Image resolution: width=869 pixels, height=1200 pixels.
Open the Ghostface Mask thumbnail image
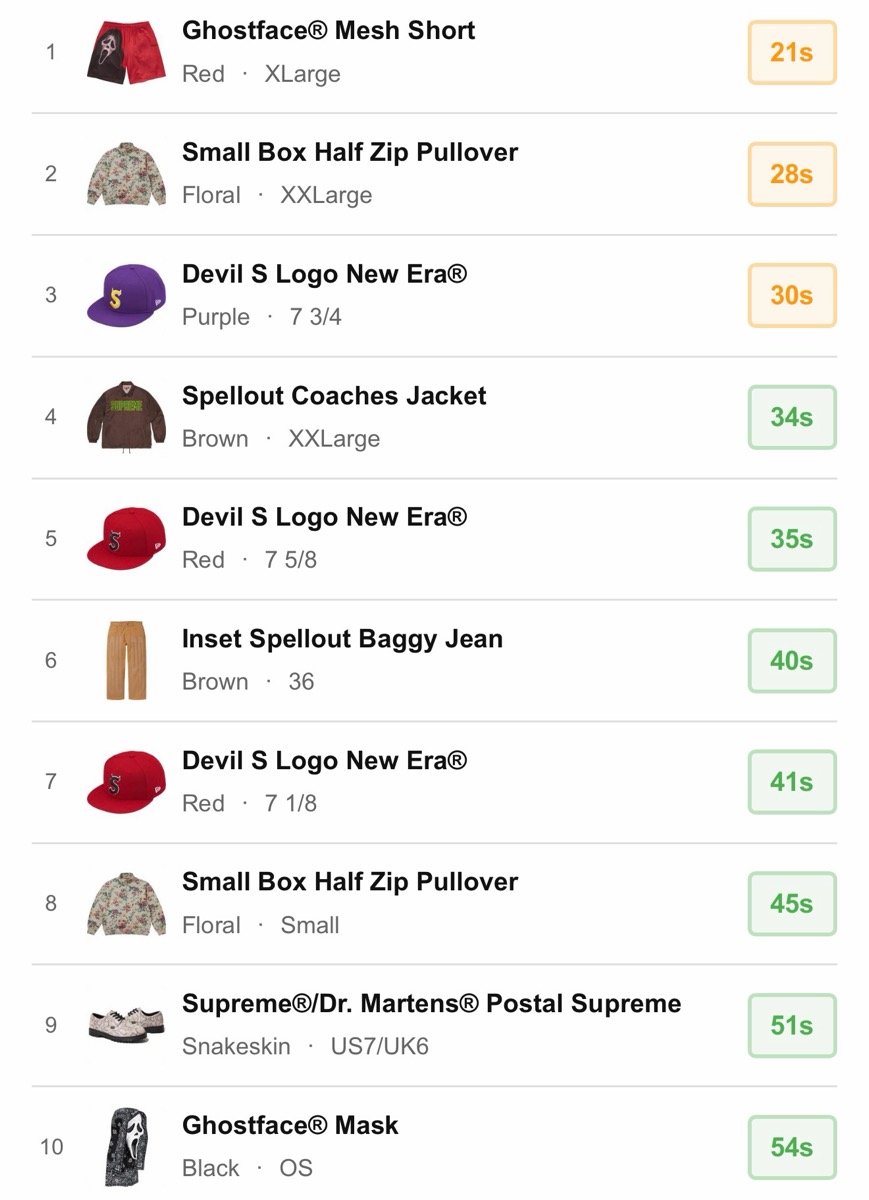point(126,1147)
